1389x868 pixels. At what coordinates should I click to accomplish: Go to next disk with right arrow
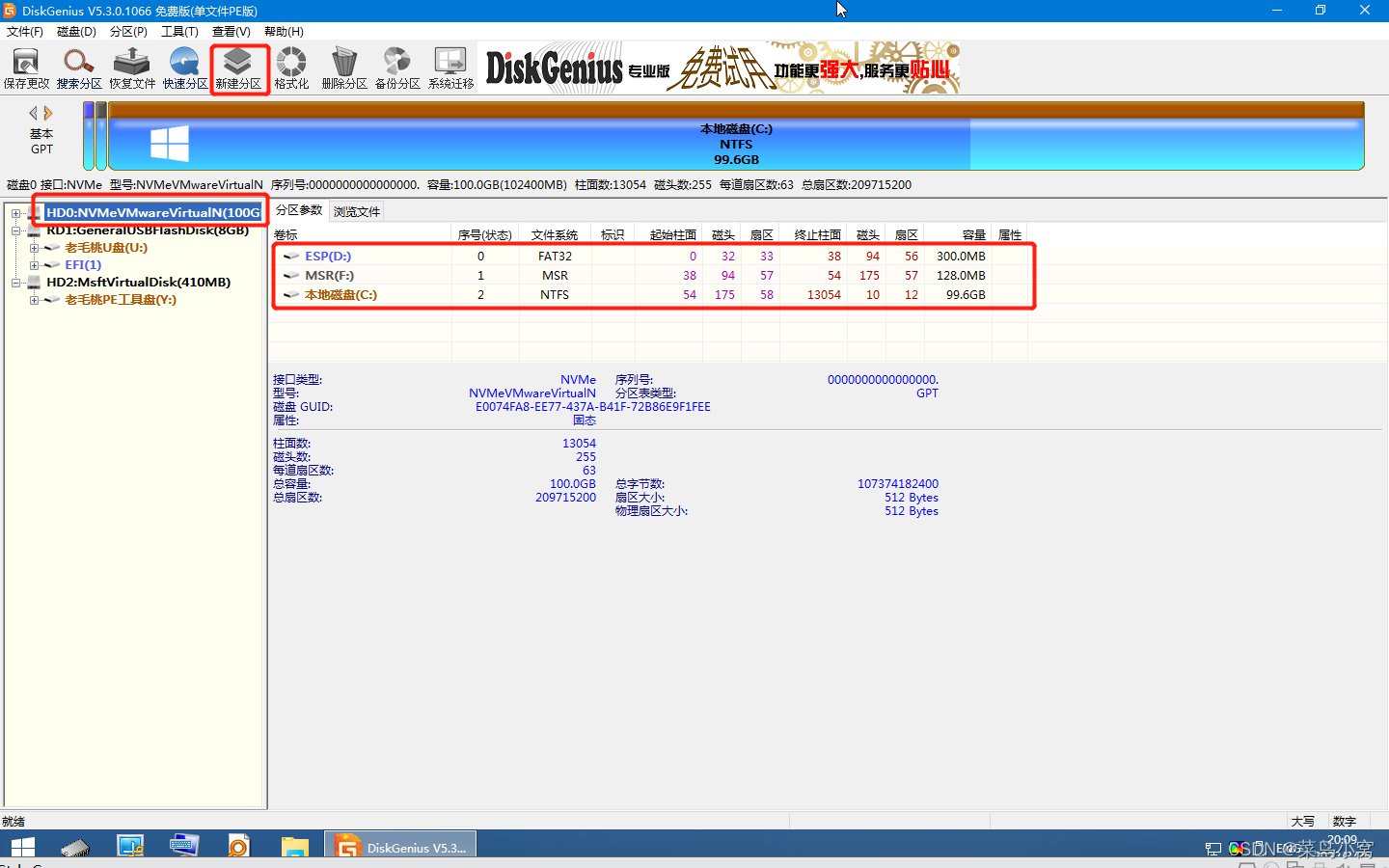(48, 113)
